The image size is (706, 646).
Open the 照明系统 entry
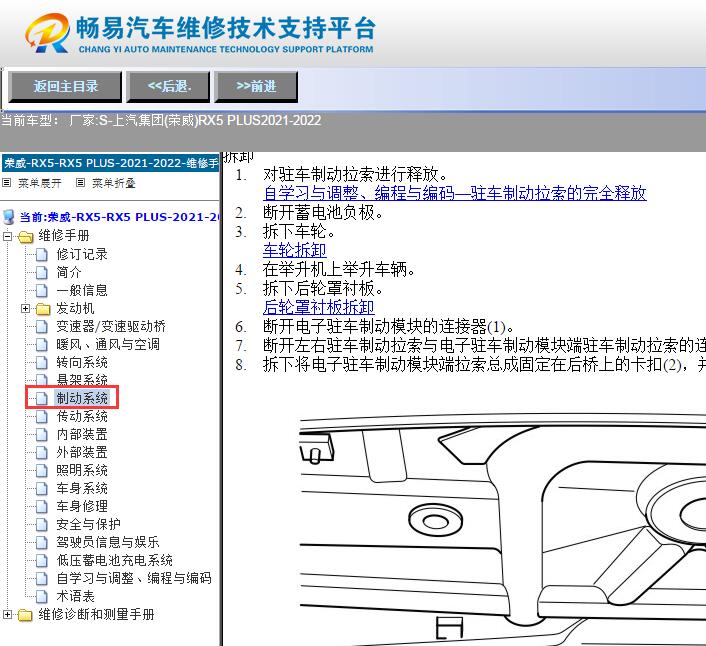coord(82,470)
